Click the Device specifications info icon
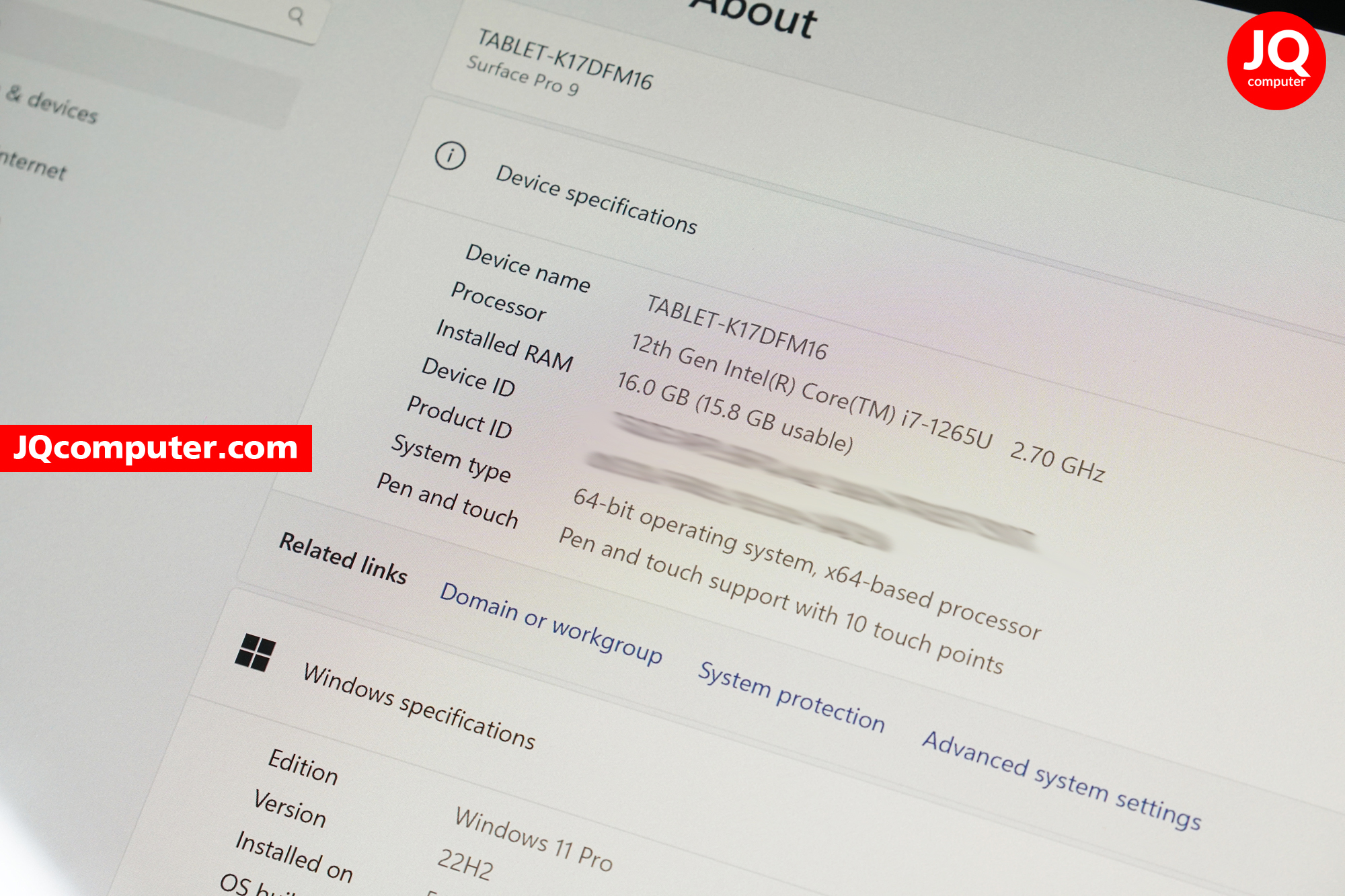1345x896 pixels. tap(450, 156)
